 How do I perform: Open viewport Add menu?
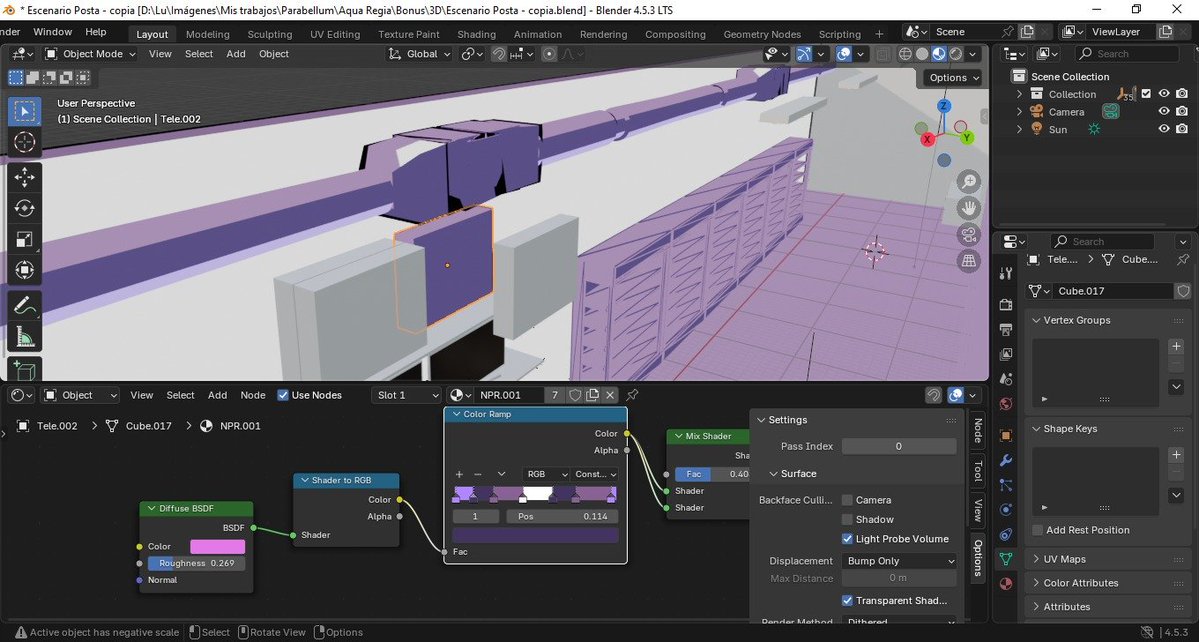click(x=236, y=54)
